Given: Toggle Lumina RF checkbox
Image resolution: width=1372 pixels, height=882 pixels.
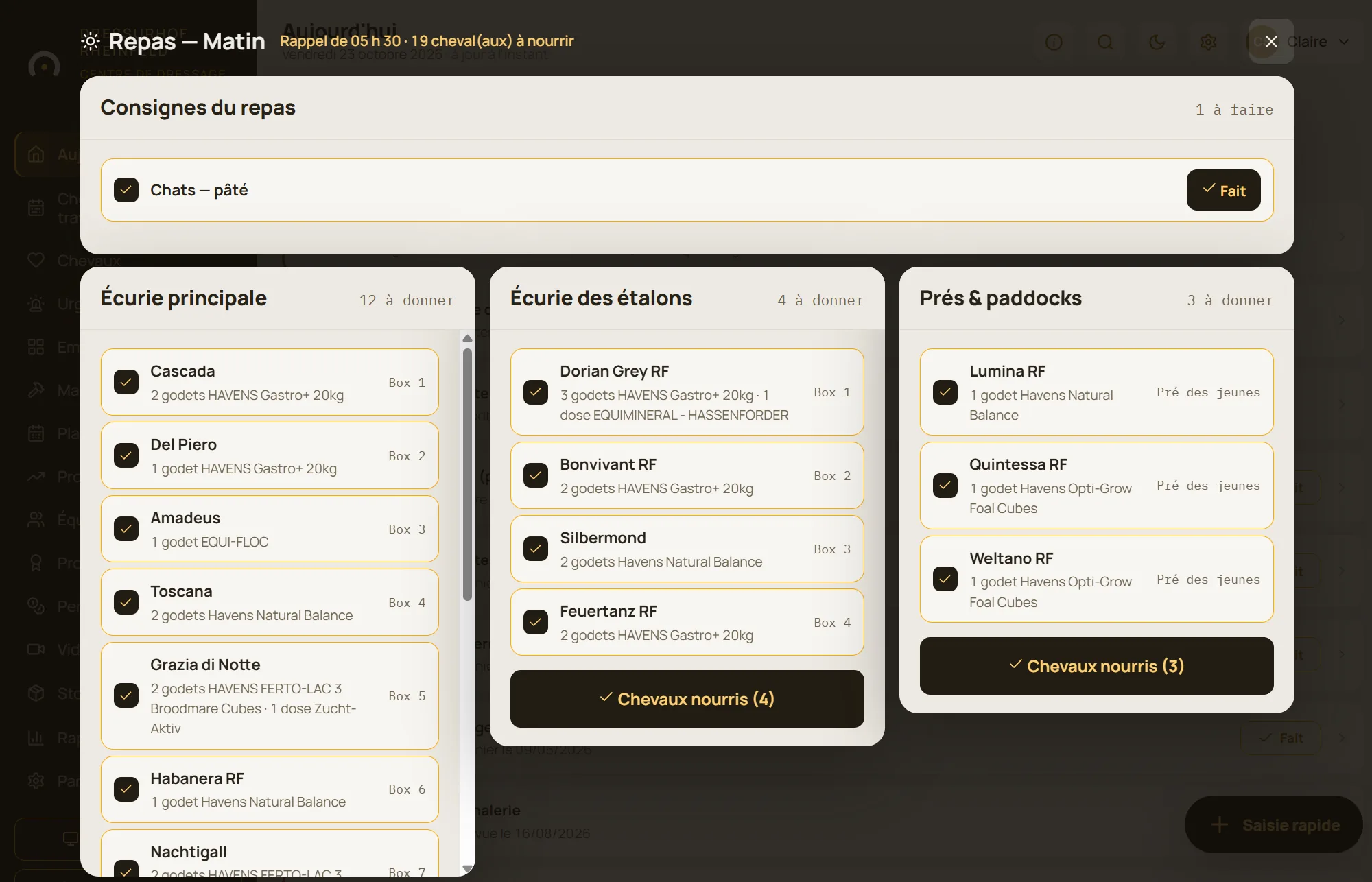Looking at the screenshot, I should [945, 392].
